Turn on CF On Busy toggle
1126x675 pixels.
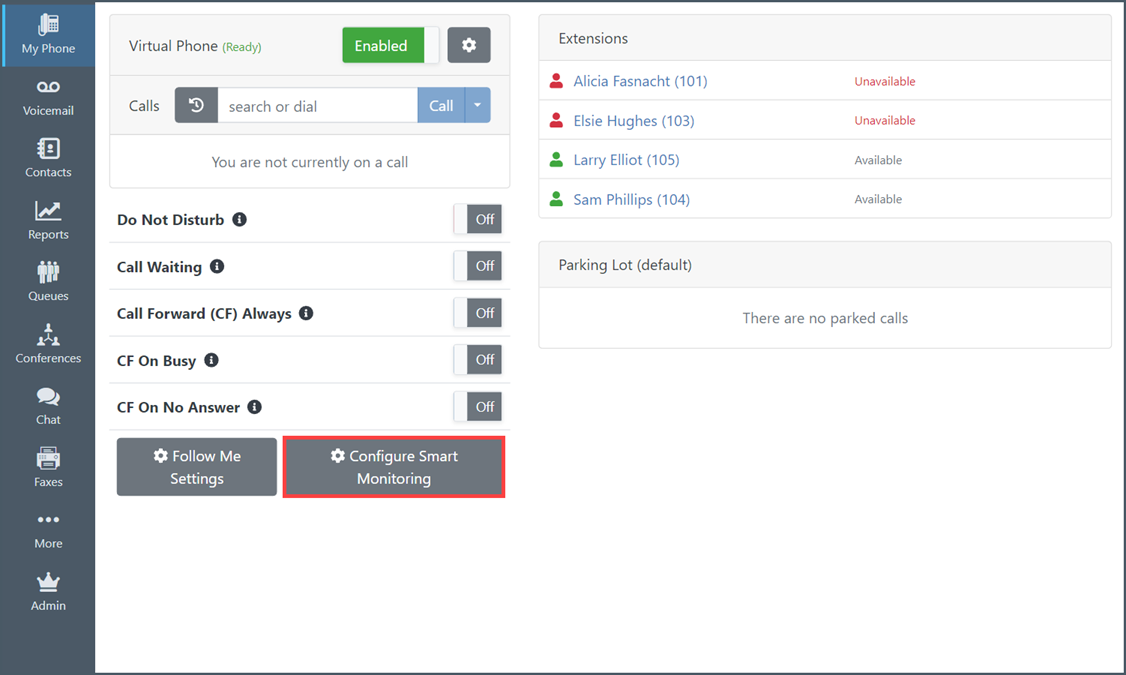pyautogui.click(x=477, y=360)
